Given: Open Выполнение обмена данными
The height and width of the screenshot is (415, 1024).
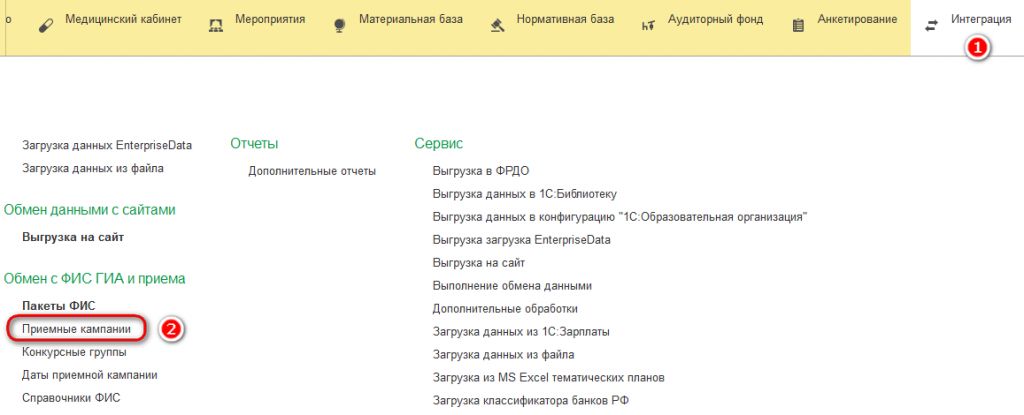Looking at the screenshot, I should (513, 286).
